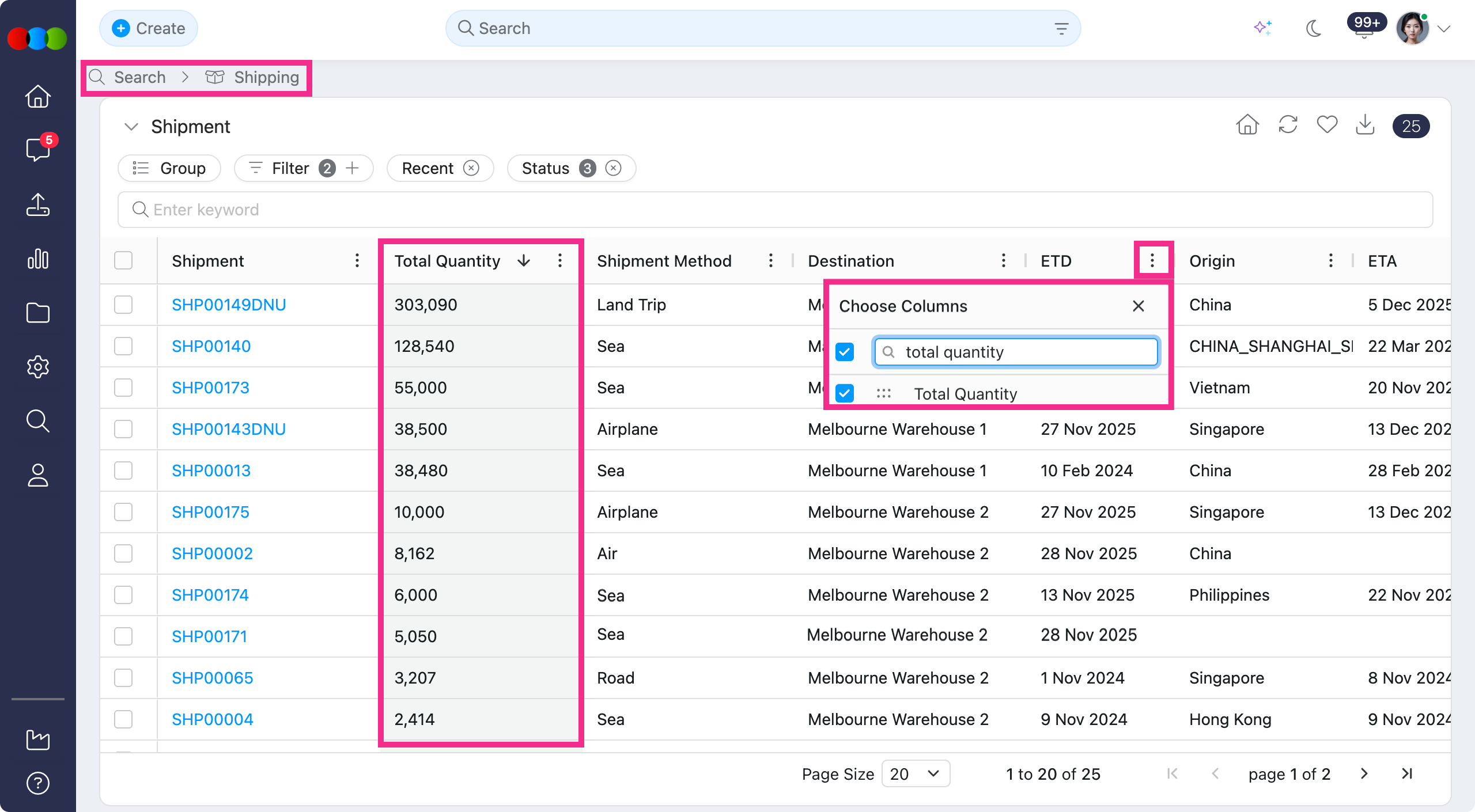Open the Page Size dropdown
Viewport: 1475px width, 812px height.
[915, 773]
